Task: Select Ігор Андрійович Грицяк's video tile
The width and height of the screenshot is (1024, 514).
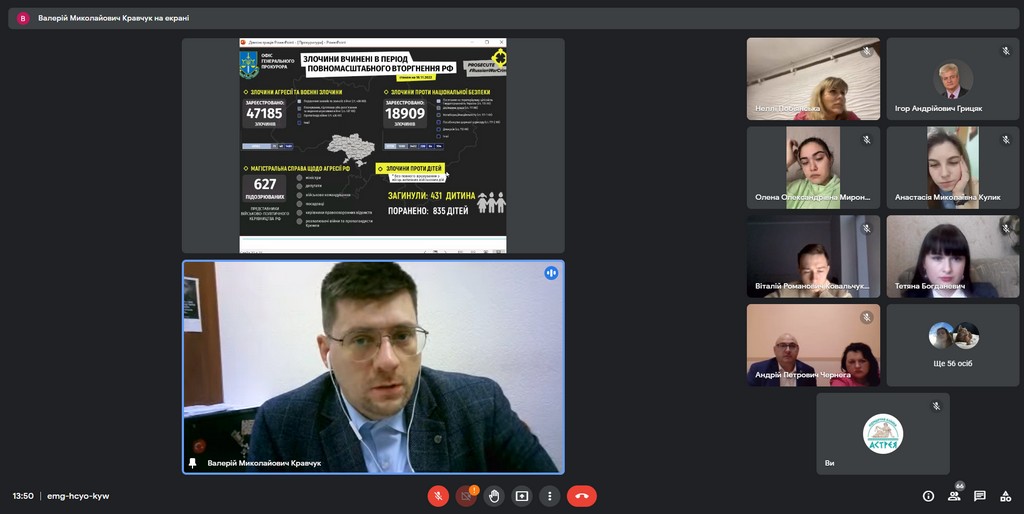Action: [x=952, y=79]
